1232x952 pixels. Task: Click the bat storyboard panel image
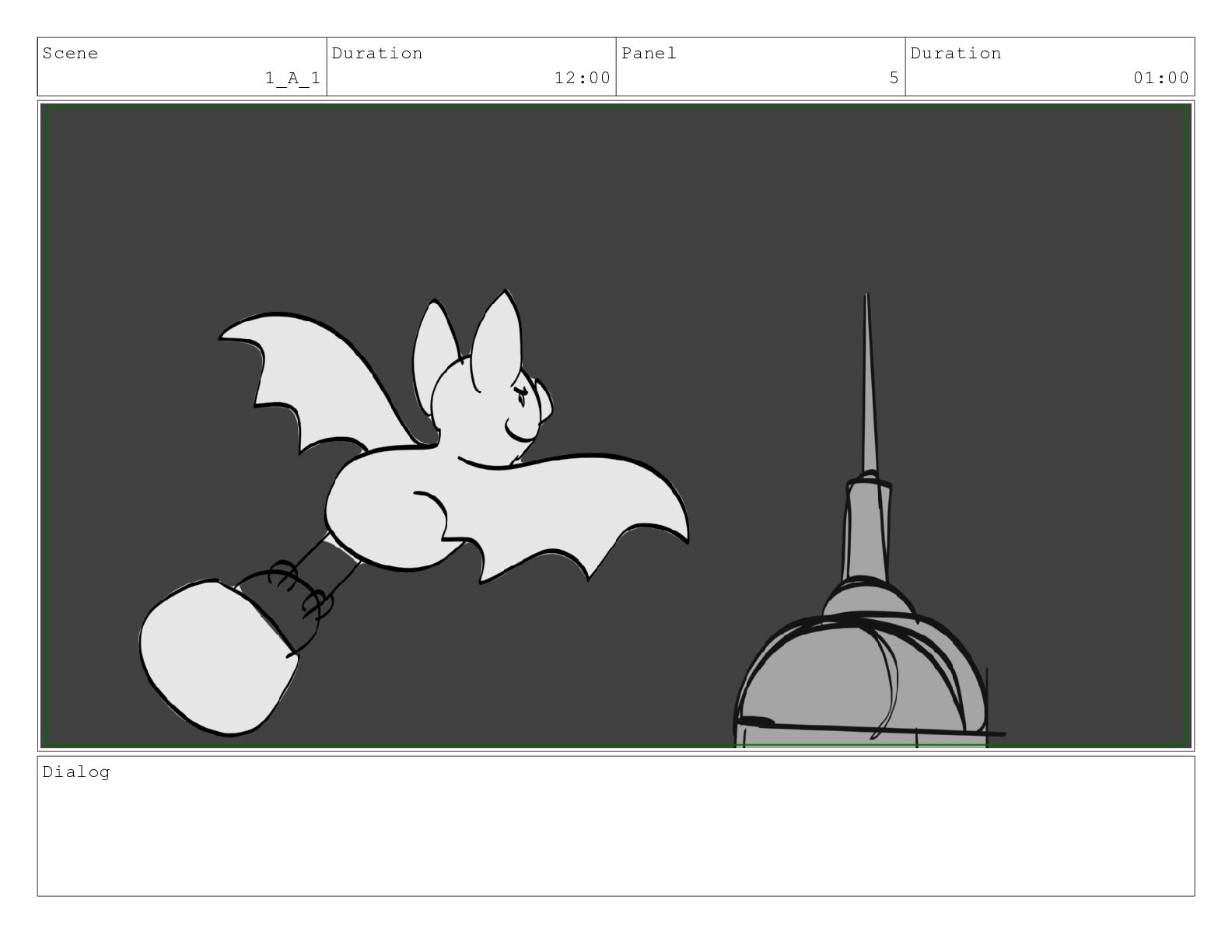[616, 426]
